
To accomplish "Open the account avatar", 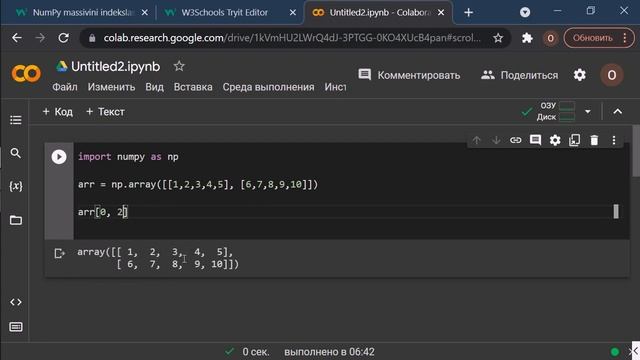I will pos(611,75).
